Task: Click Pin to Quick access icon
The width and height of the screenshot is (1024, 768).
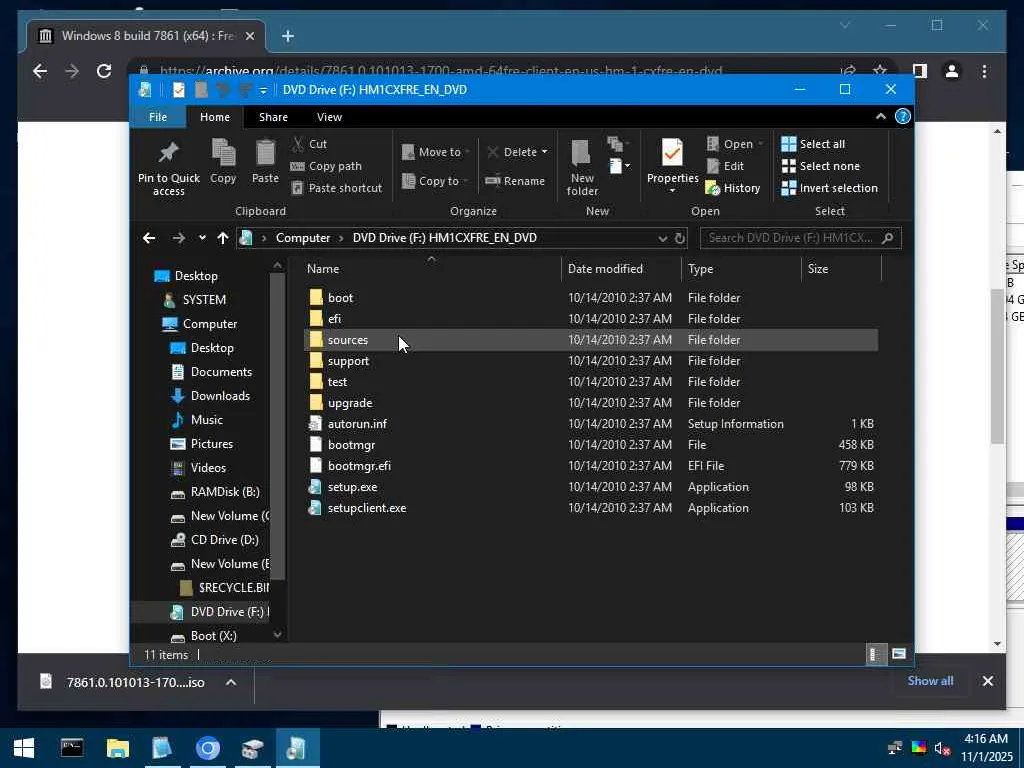Action: point(168,153)
